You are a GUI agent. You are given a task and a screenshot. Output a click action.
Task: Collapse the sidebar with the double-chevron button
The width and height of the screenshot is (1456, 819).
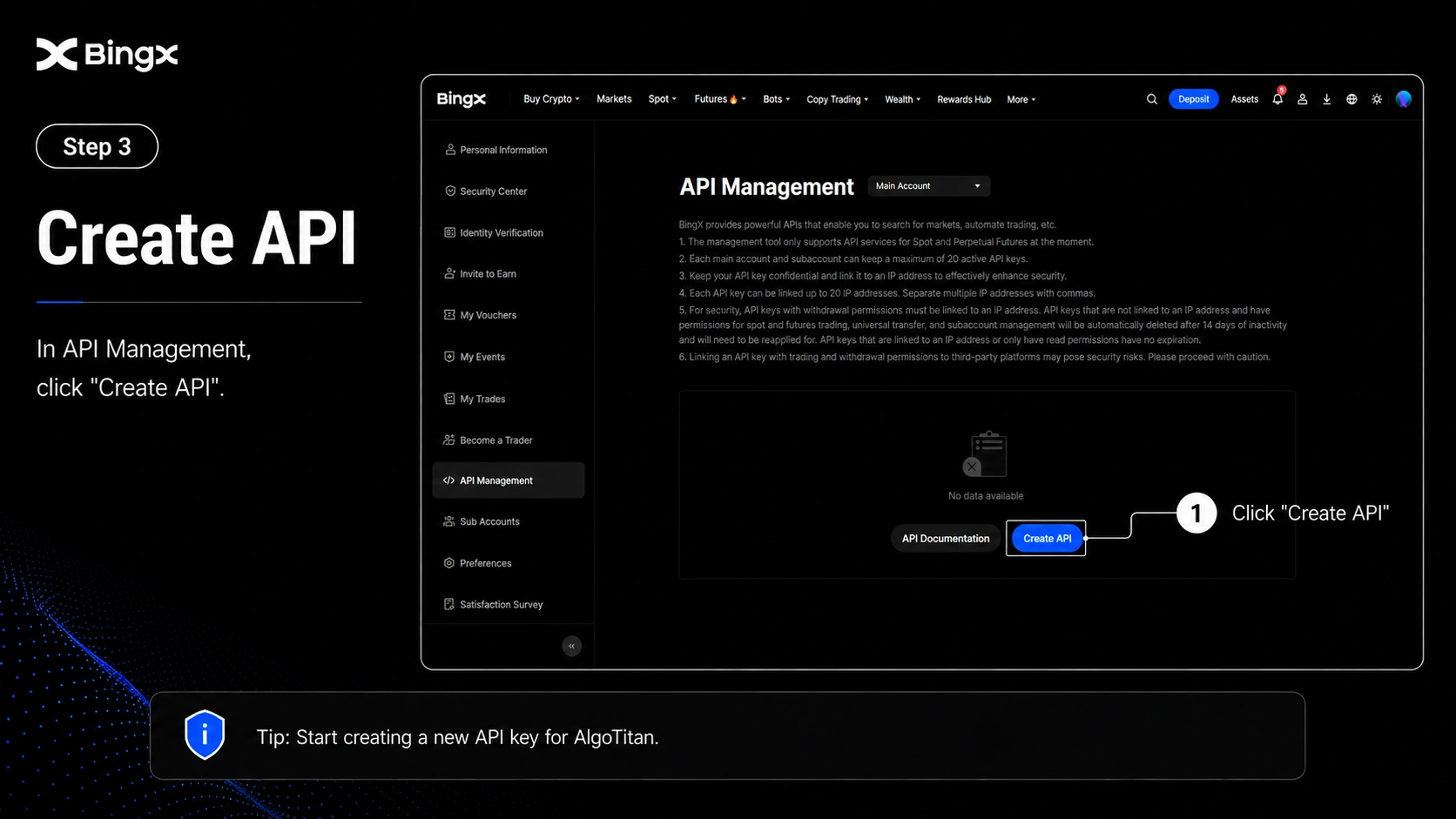point(572,646)
